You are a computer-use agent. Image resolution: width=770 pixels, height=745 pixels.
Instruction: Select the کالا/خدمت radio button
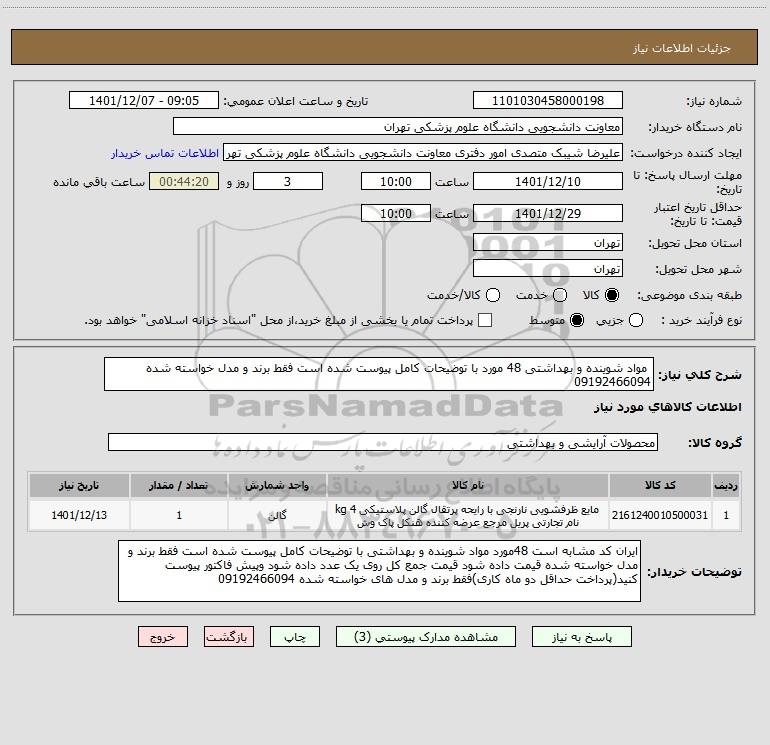(493, 295)
